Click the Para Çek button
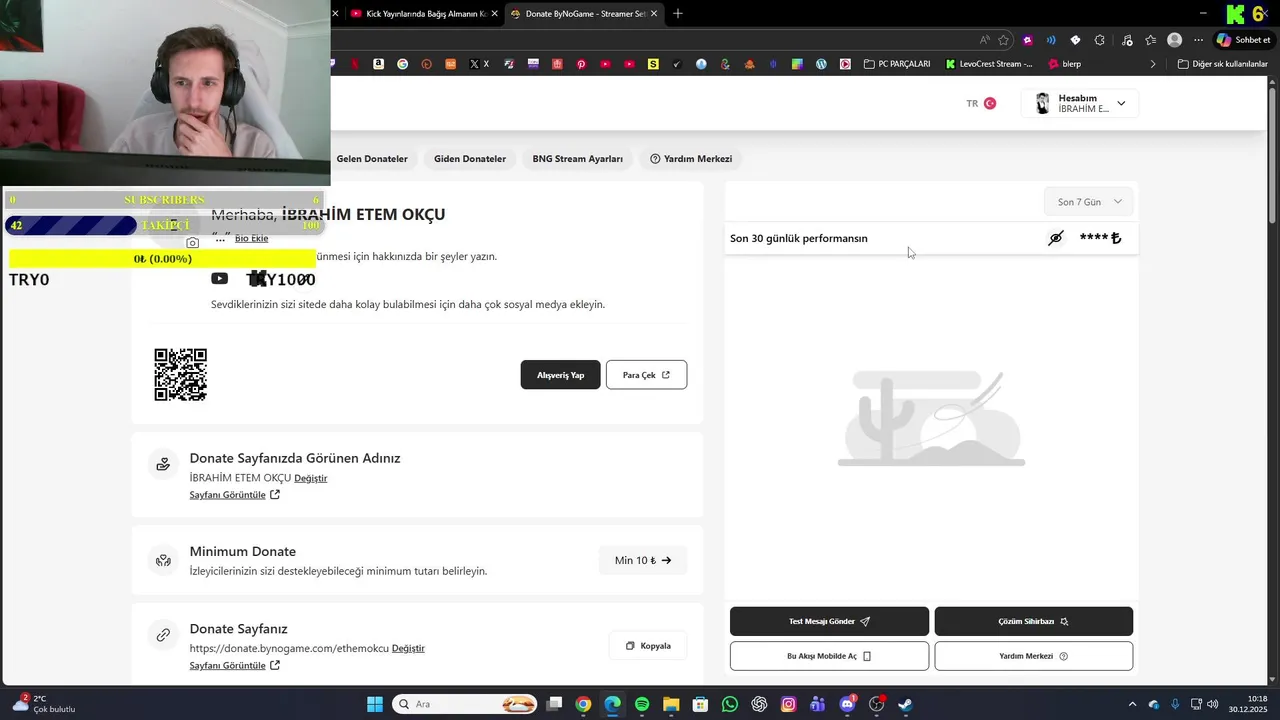Viewport: 1280px width, 720px height. (x=646, y=375)
